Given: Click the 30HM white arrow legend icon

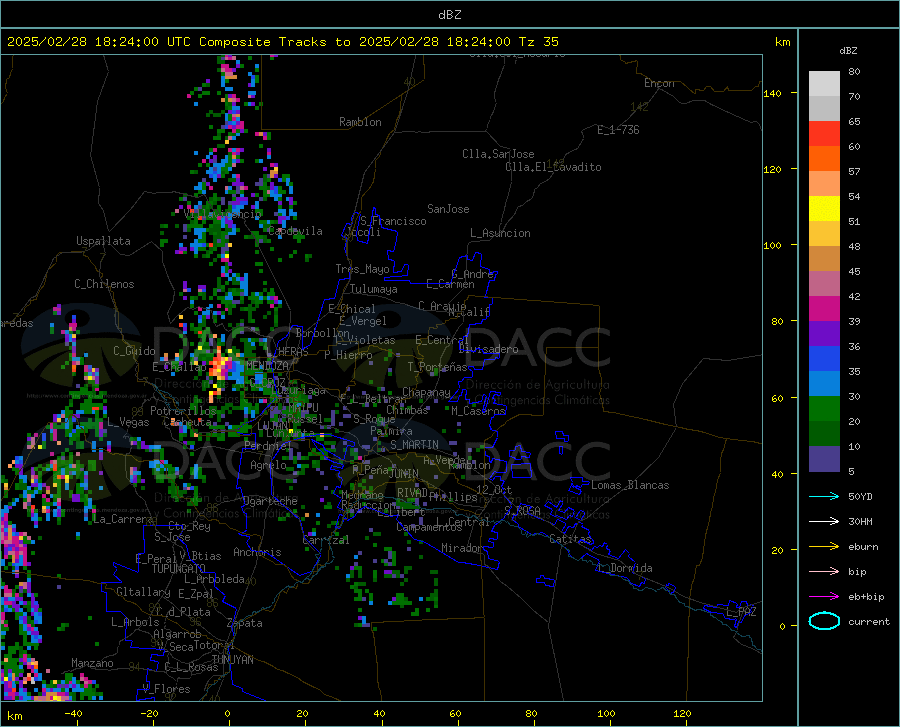Looking at the screenshot, I should click(824, 522).
